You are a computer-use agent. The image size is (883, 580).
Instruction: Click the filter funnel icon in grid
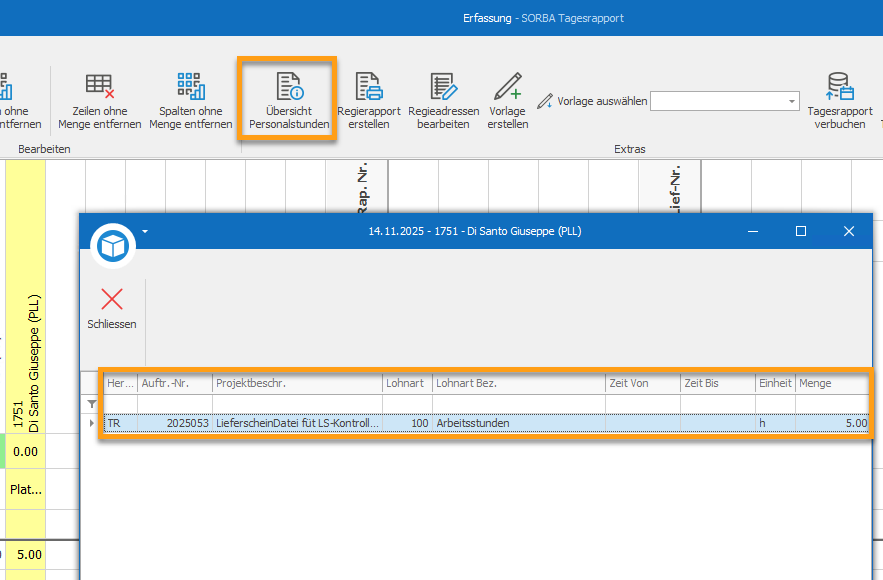pyautogui.click(x=92, y=404)
